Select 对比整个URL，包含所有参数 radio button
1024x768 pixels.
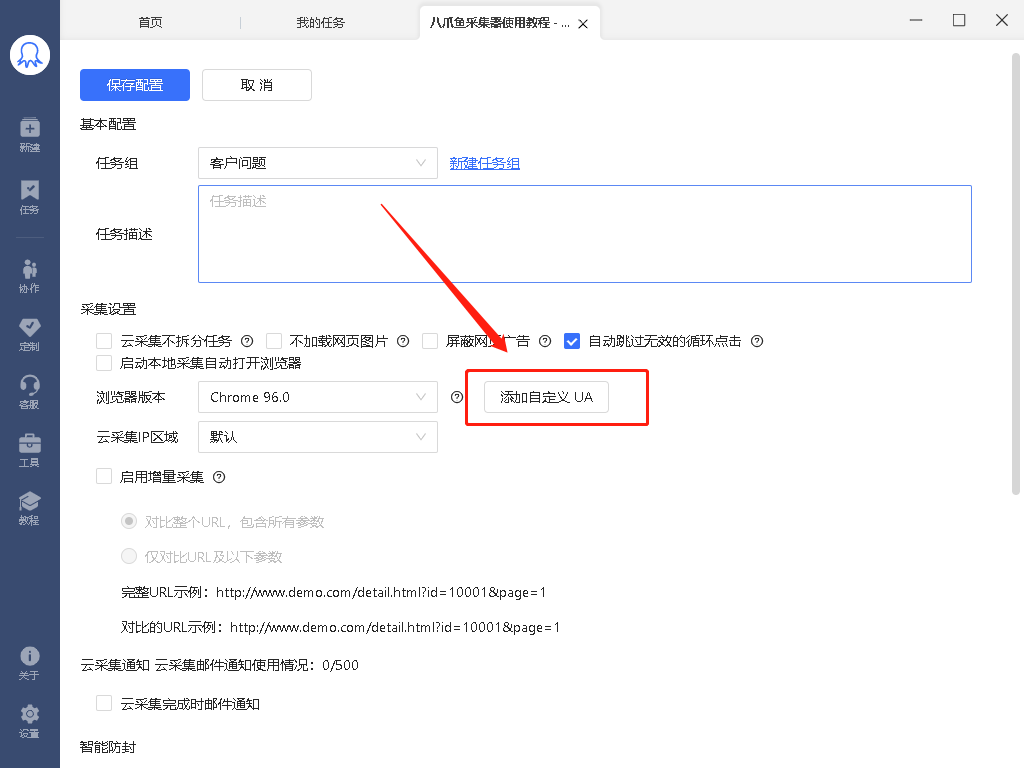point(129,521)
